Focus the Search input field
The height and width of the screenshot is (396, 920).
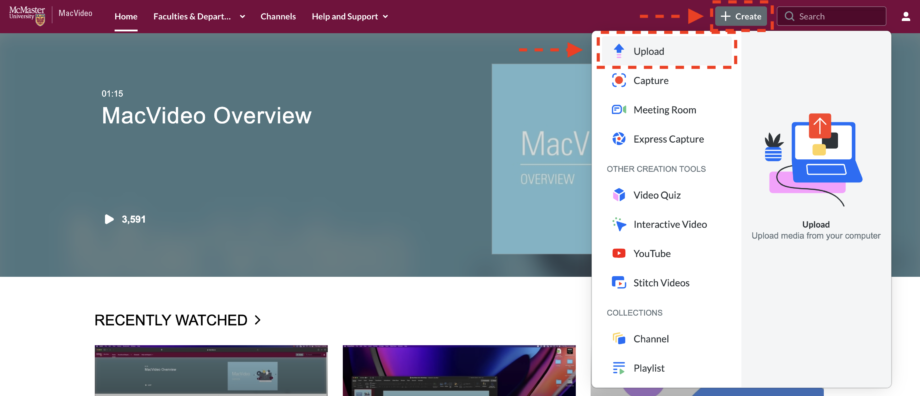831,16
